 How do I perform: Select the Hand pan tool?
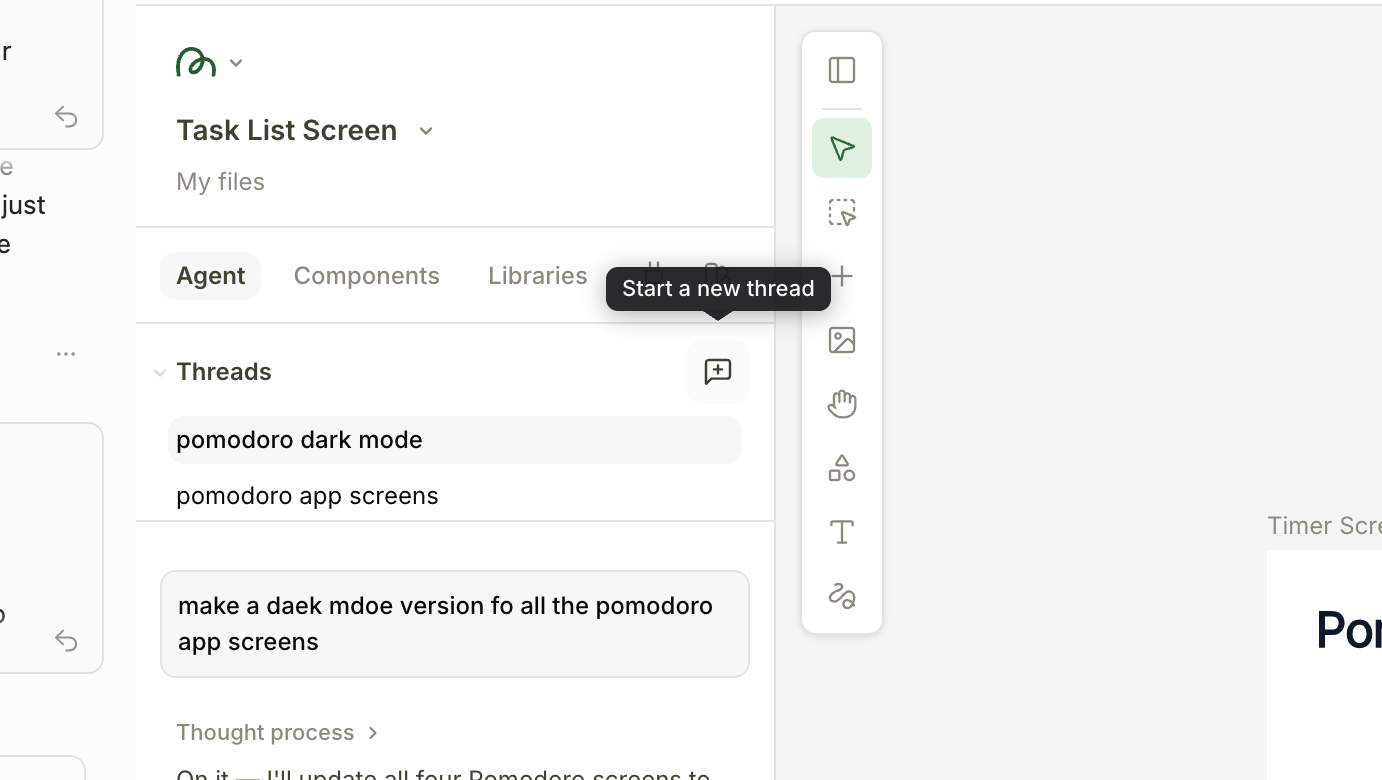(842, 404)
